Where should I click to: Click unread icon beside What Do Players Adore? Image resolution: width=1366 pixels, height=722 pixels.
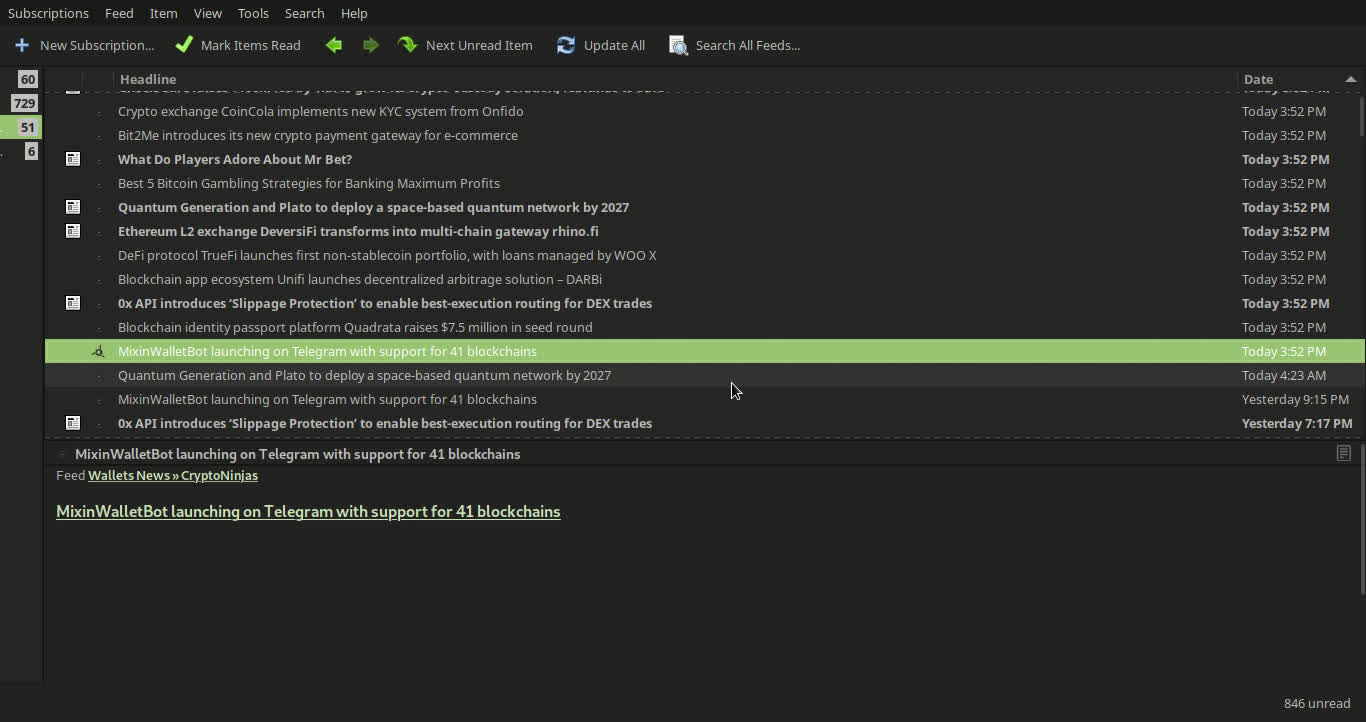click(x=73, y=159)
